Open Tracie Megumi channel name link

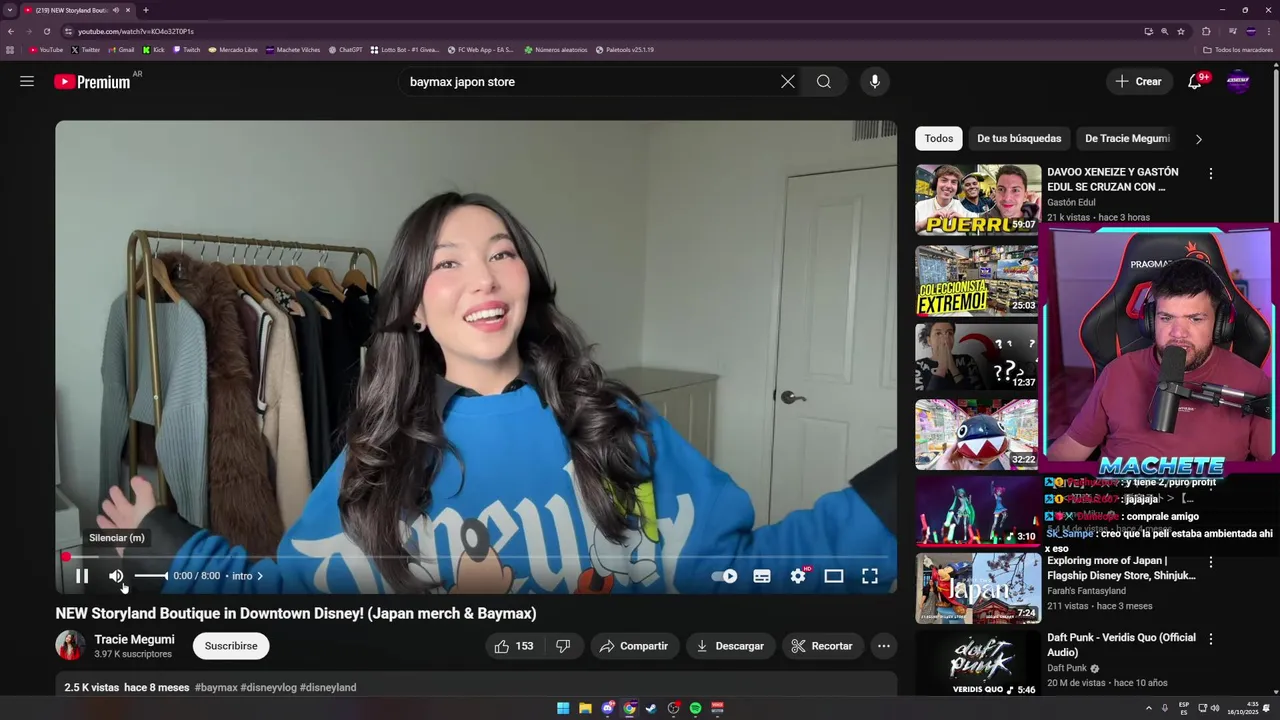pyautogui.click(x=134, y=640)
